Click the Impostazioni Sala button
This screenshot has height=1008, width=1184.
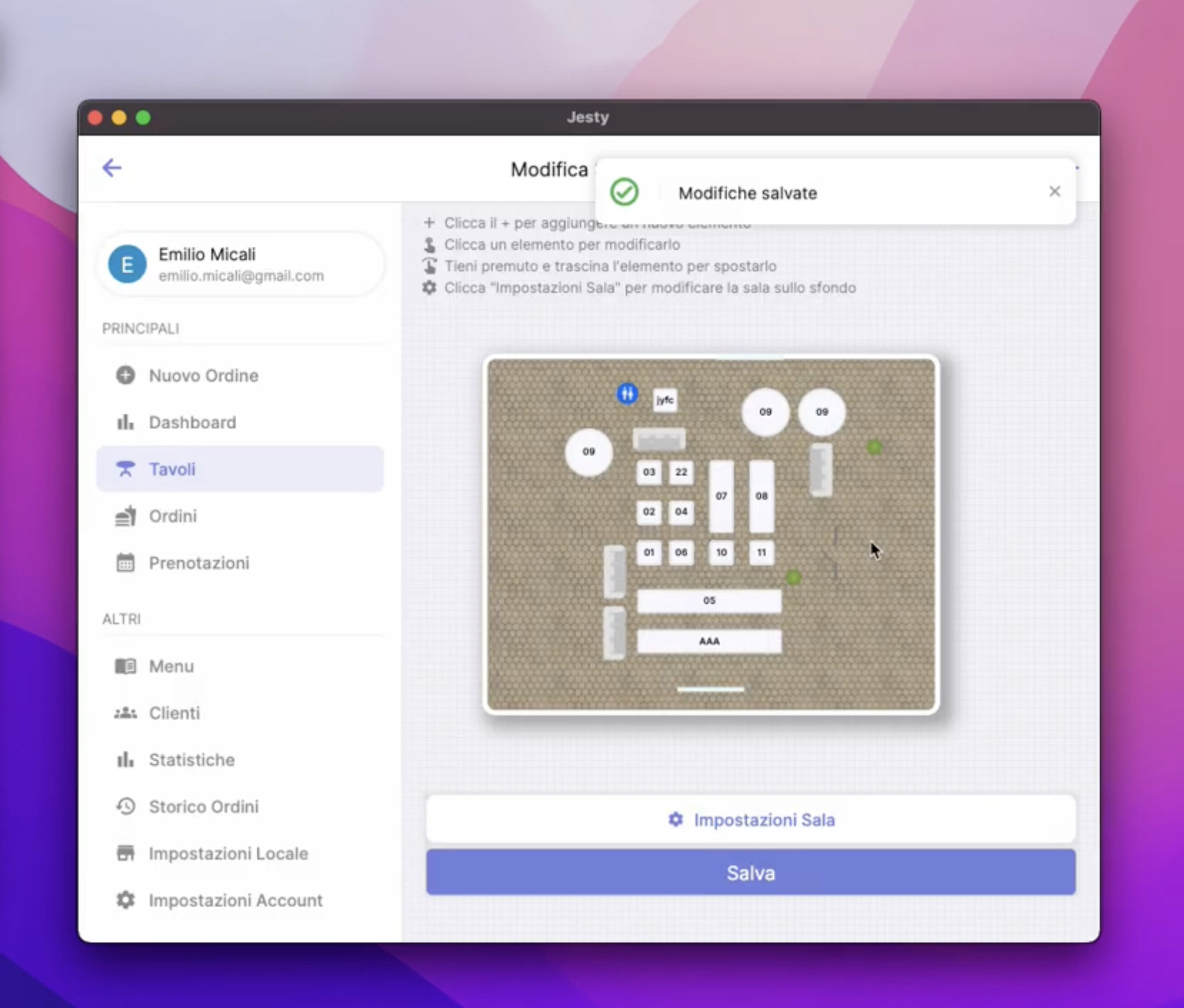(x=751, y=819)
